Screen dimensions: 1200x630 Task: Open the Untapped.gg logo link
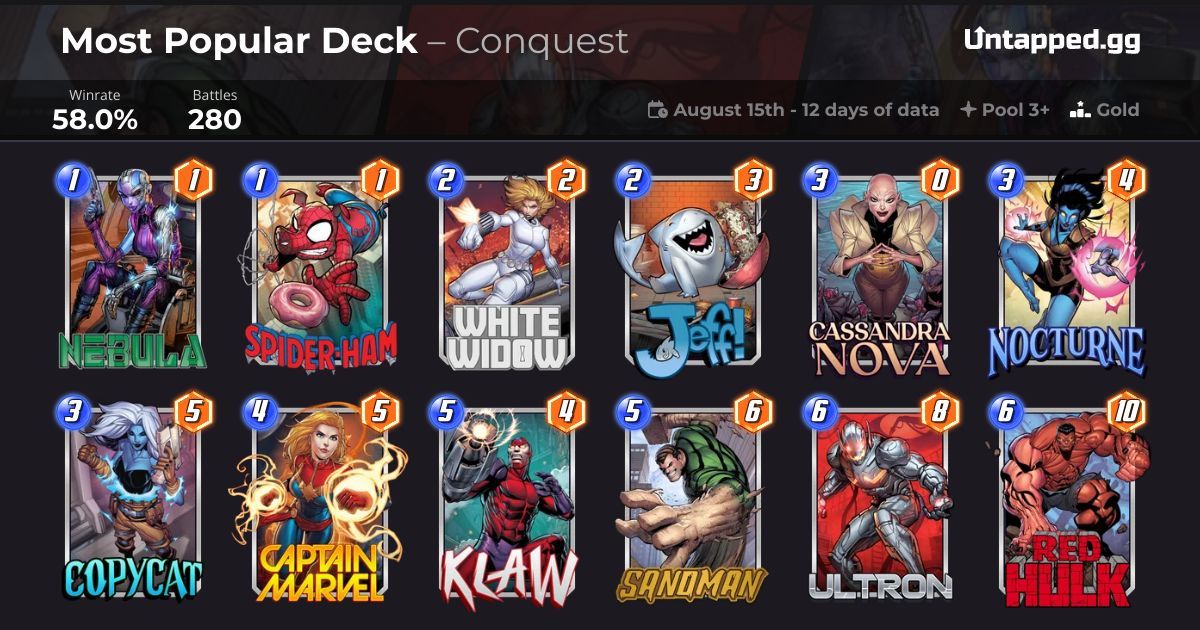coord(1052,40)
